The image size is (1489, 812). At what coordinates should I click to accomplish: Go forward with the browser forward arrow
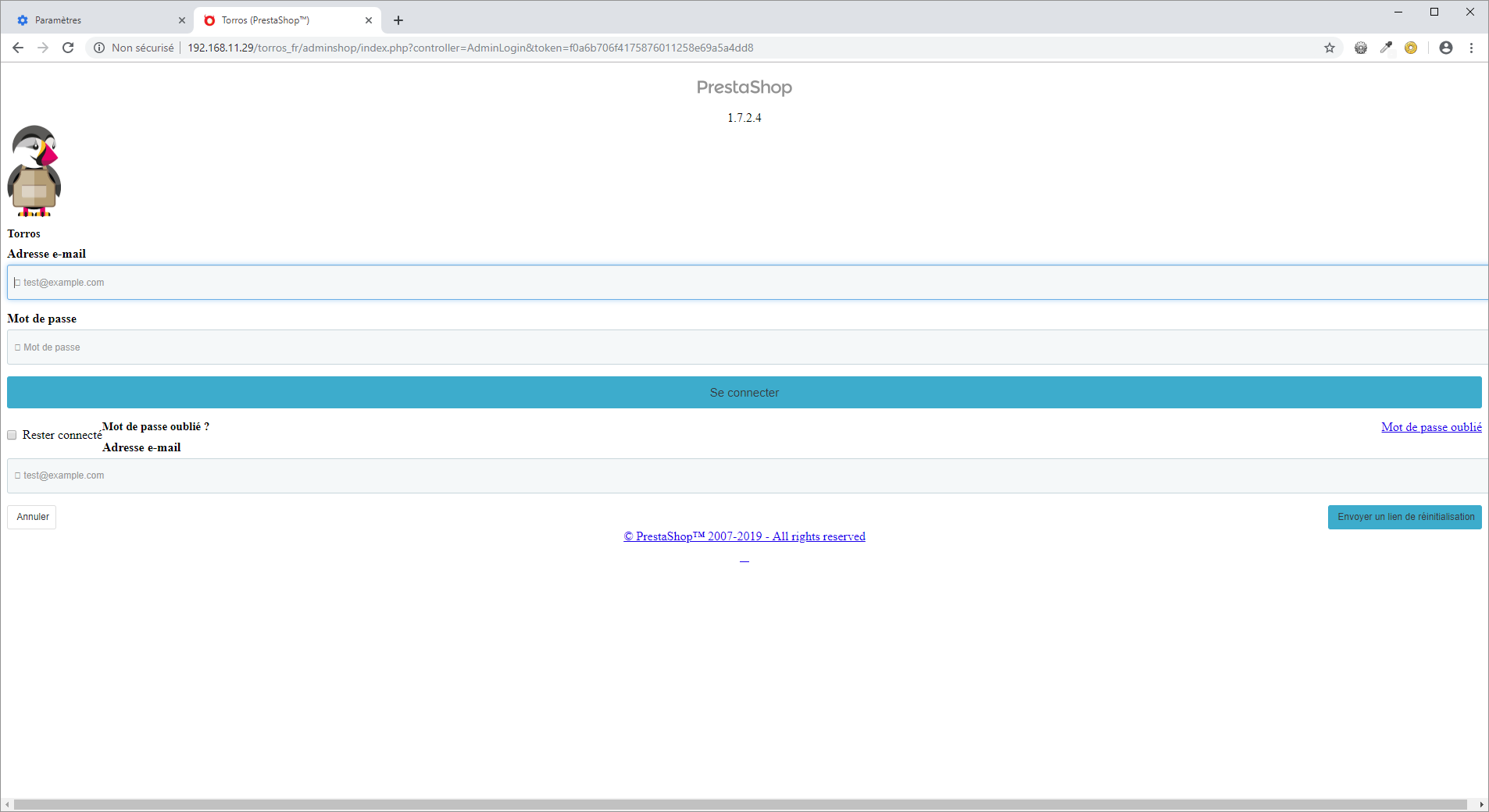point(43,48)
